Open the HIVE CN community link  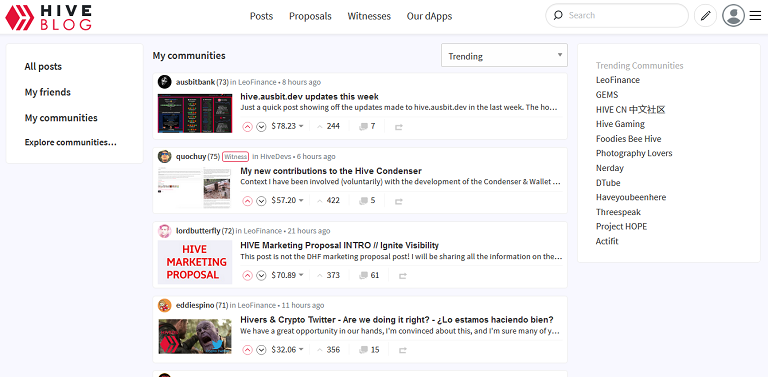click(631, 109)
